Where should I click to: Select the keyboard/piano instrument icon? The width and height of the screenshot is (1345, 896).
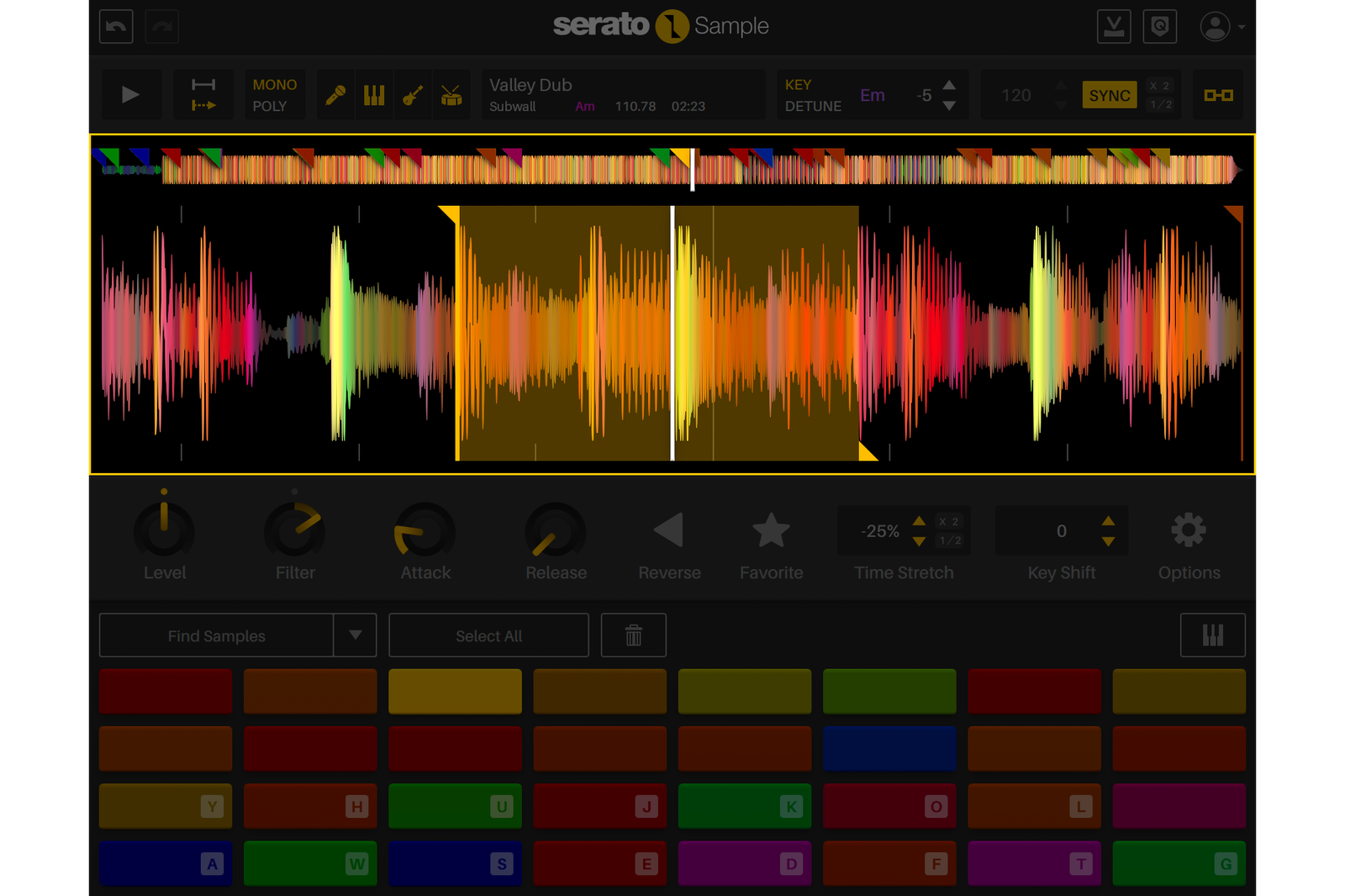point(373,94)
